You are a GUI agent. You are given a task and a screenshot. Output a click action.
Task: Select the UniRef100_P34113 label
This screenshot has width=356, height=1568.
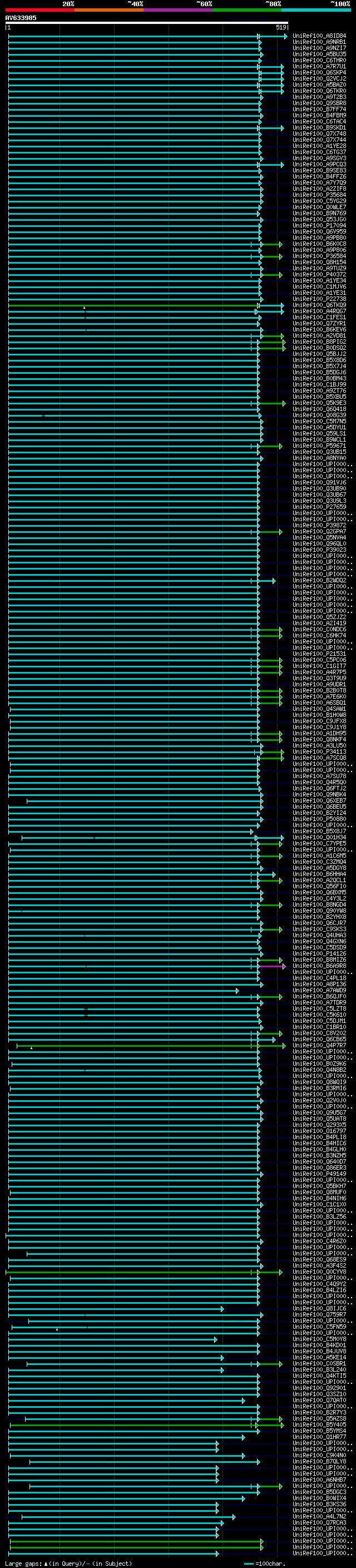319,752
